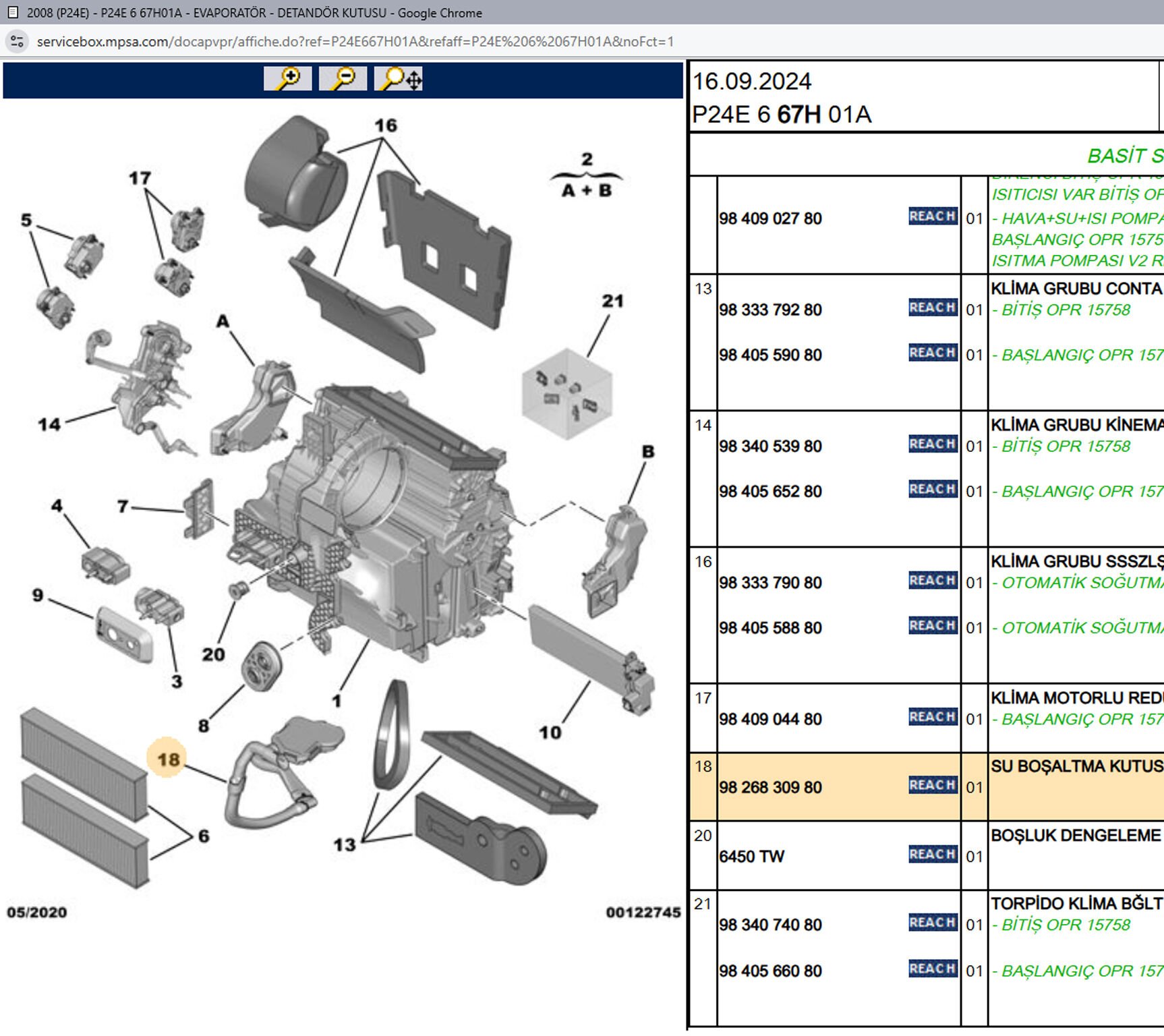Click REACH badge beside 6450 TW
This screenshot has width=1164, height=1036.
click(x=933, y=855)
